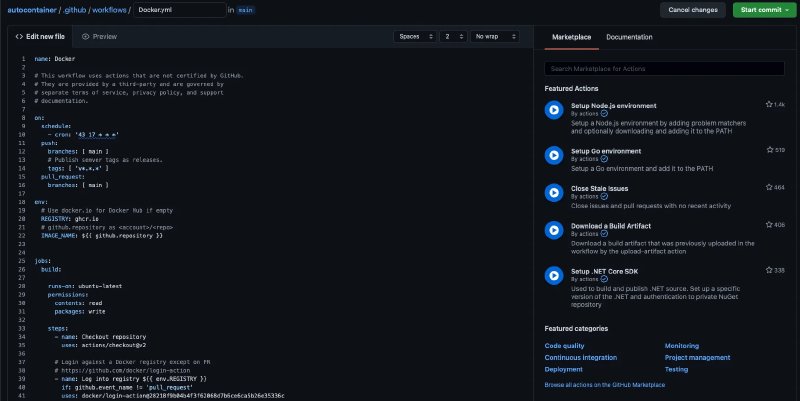This screenshot has height=401, width=800.
Task: Switch to the Preview tab
Action: (x=99, y=37)
